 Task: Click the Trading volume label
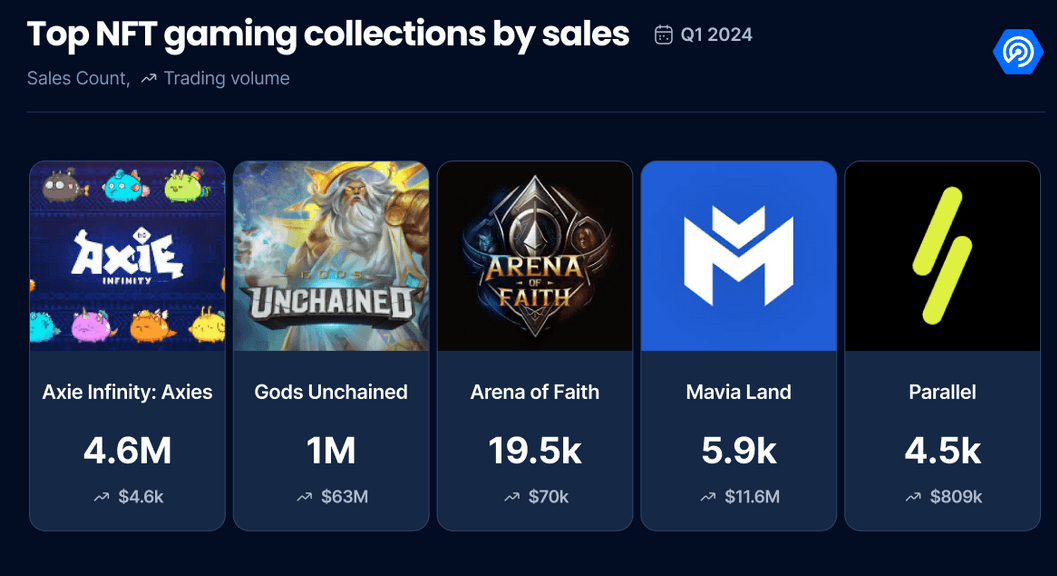pyautogui.click(x=226, y=78)
